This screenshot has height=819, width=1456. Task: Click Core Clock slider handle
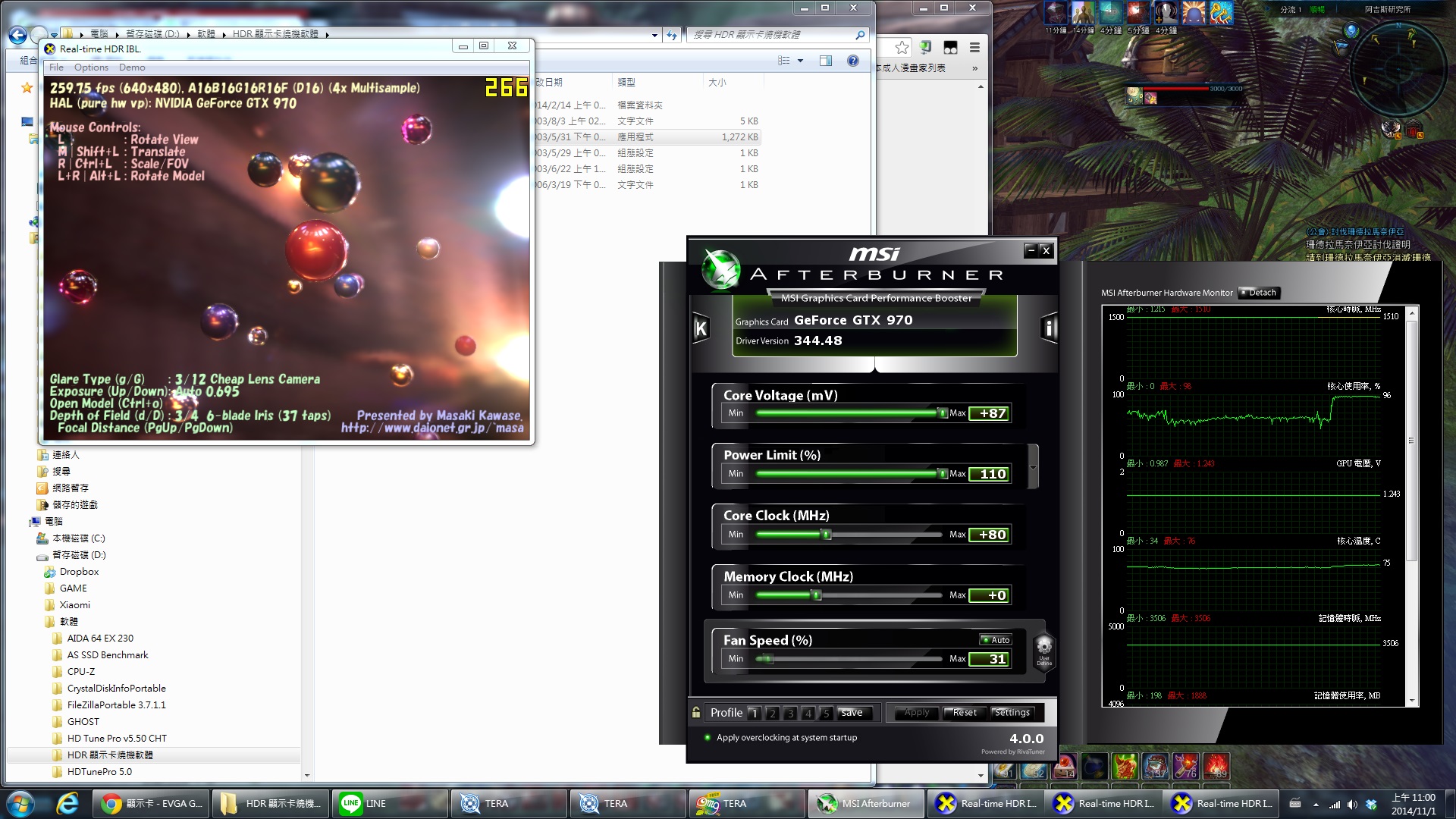(827, 535)
